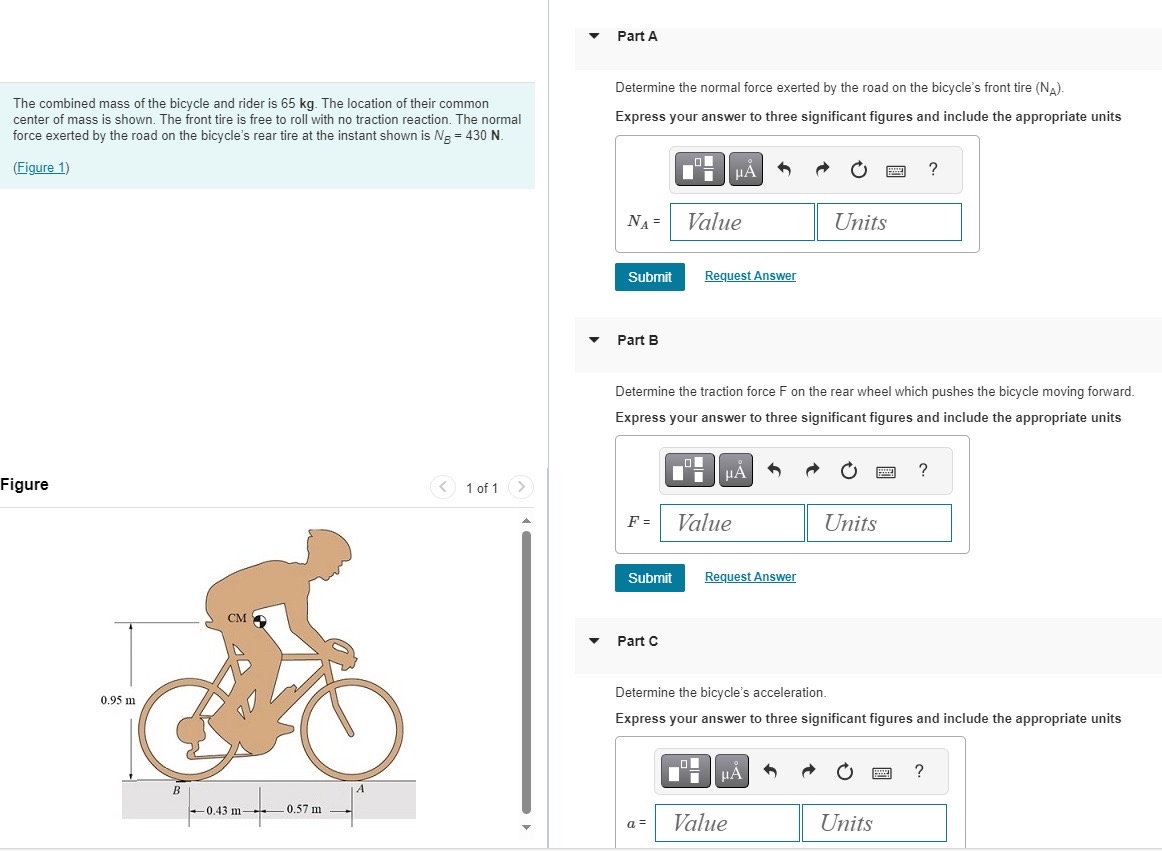This screenshot has height=851, width=1162.
Task: Click the units (μÅ) icon in Part A
Action: click(745, 169)
